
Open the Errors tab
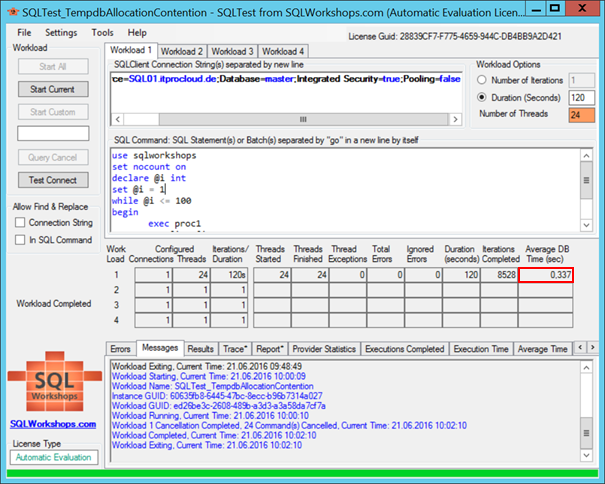[120, 349]
